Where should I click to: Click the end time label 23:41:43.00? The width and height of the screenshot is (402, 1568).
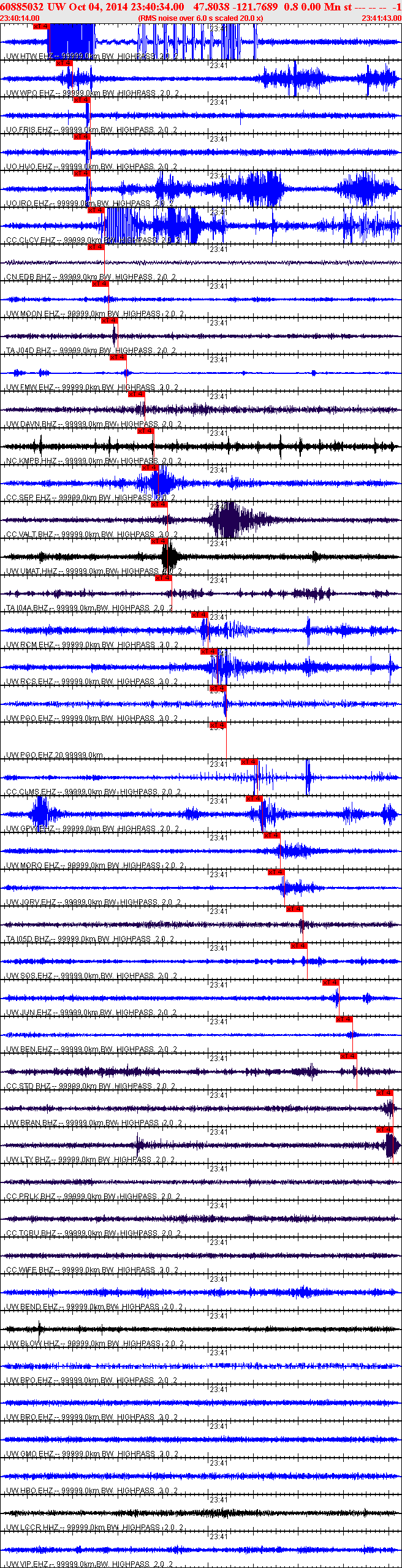tap(382, 18)
